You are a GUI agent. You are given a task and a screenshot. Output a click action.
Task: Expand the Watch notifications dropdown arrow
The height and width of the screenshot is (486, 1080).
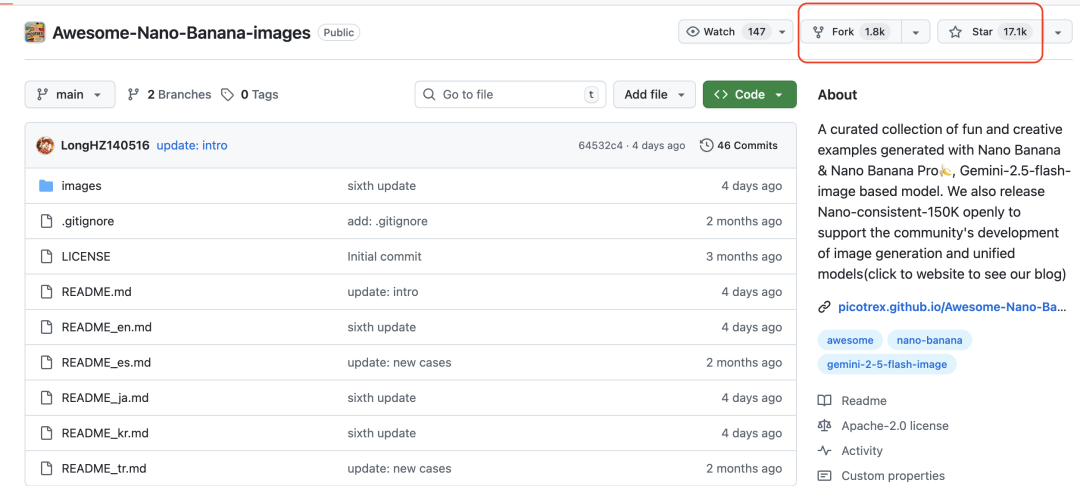(782, 32)
